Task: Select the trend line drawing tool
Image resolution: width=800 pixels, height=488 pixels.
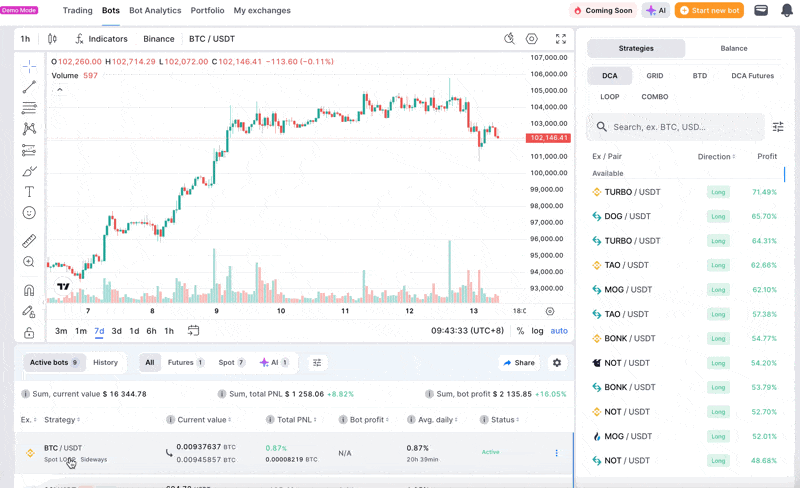Action: [x=29, y=87]
